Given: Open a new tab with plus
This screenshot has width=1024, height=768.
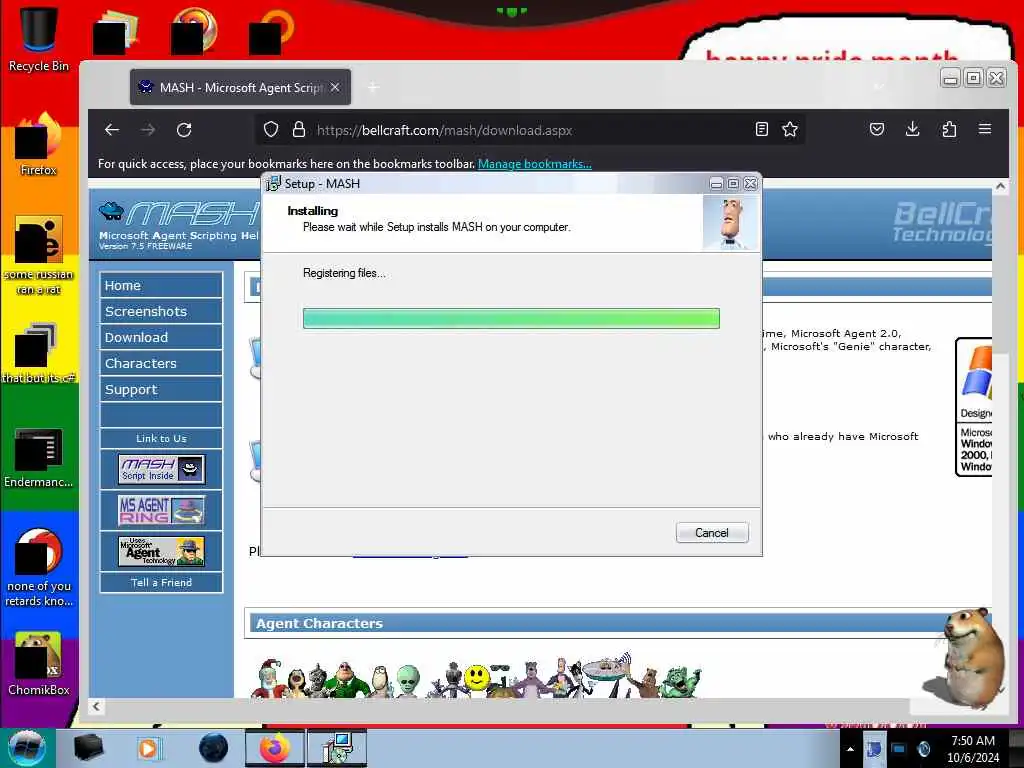Looking at the screenshot, I should (373, 88).
